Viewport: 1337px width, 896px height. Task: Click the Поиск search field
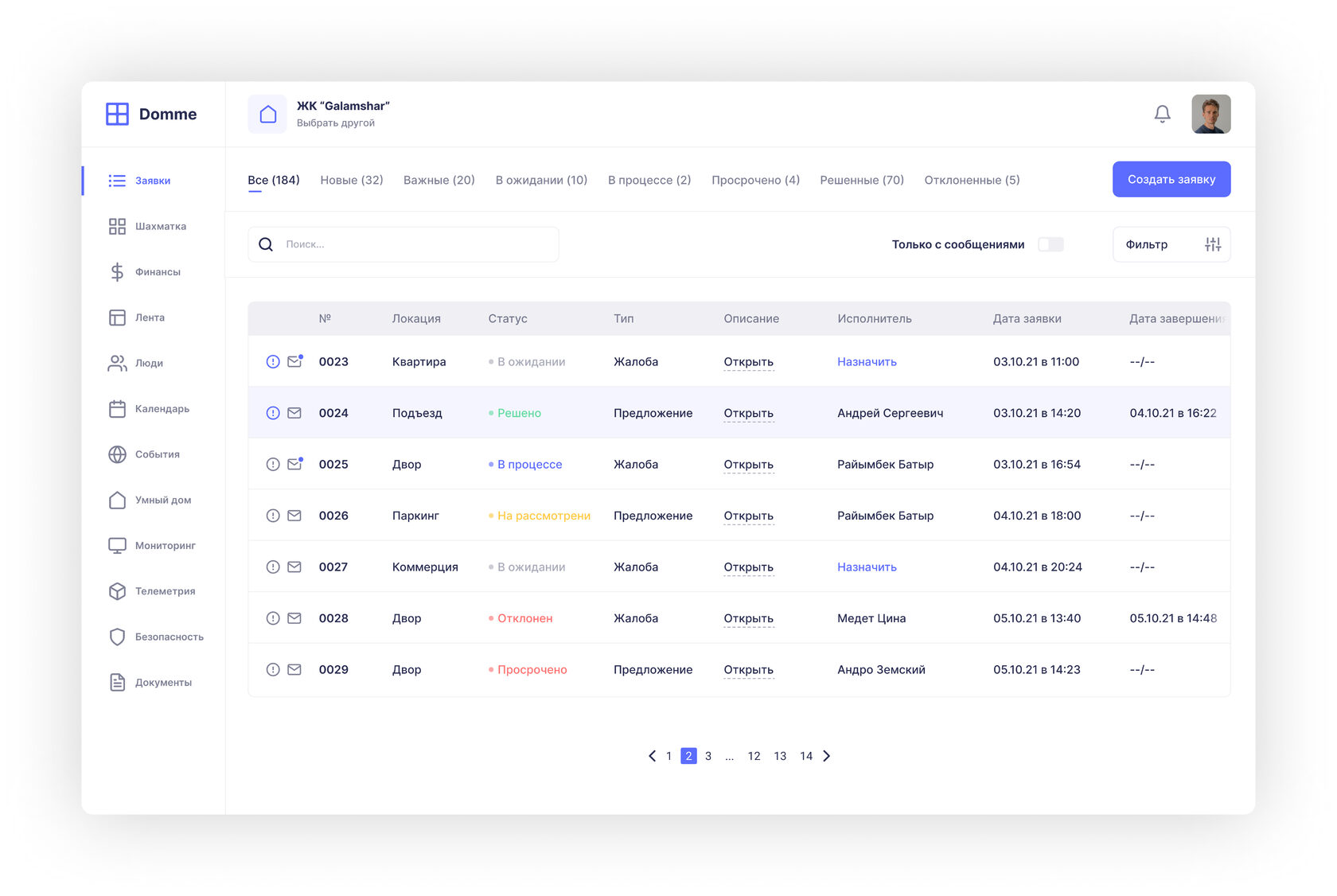[414, 244]
